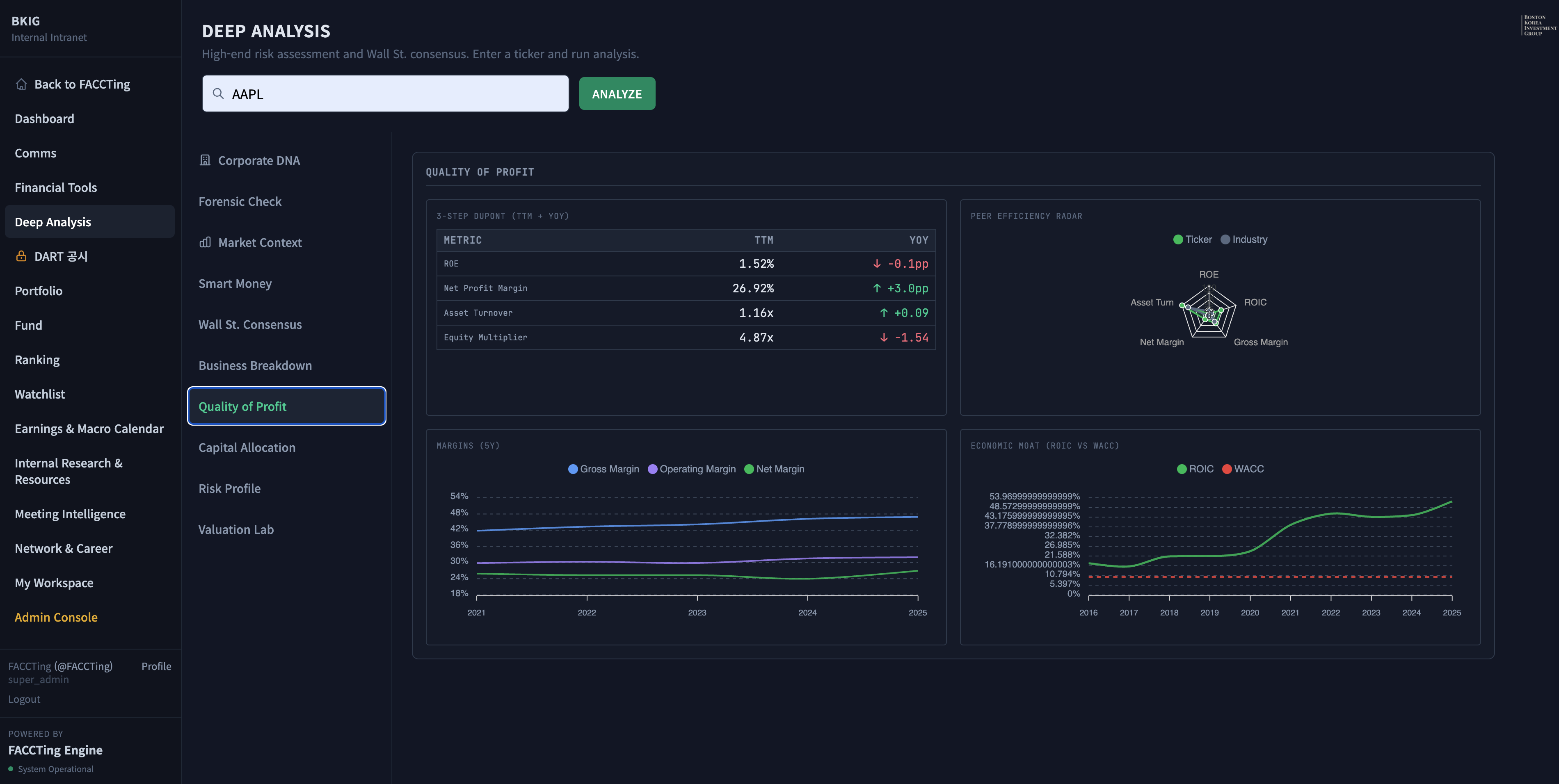Image resolution: width=1559 pixels, height=784 pixels.
Task: Click the building icon beside Corporate DNA
Action: coord(205,160)
